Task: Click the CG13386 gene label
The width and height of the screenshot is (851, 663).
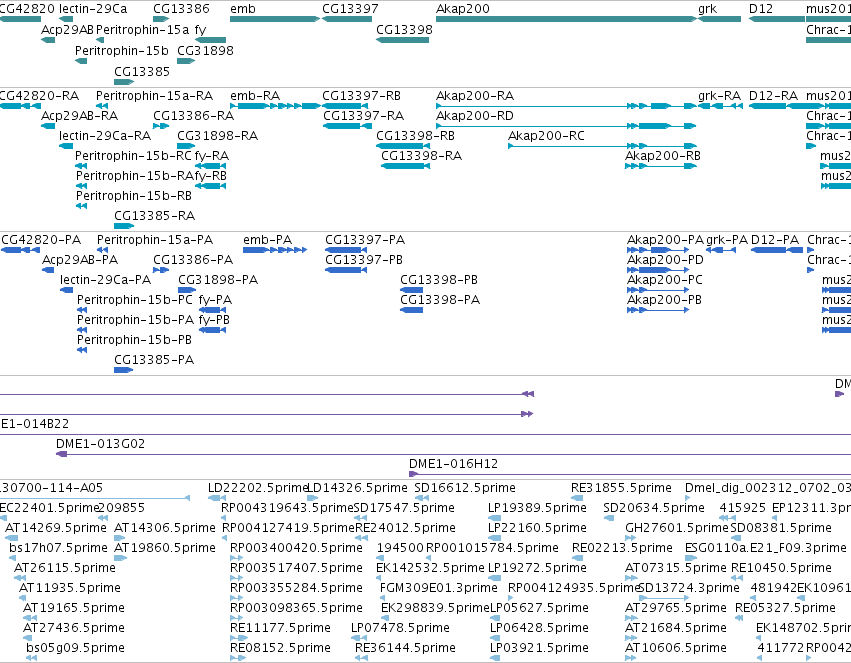Action: 181,9
